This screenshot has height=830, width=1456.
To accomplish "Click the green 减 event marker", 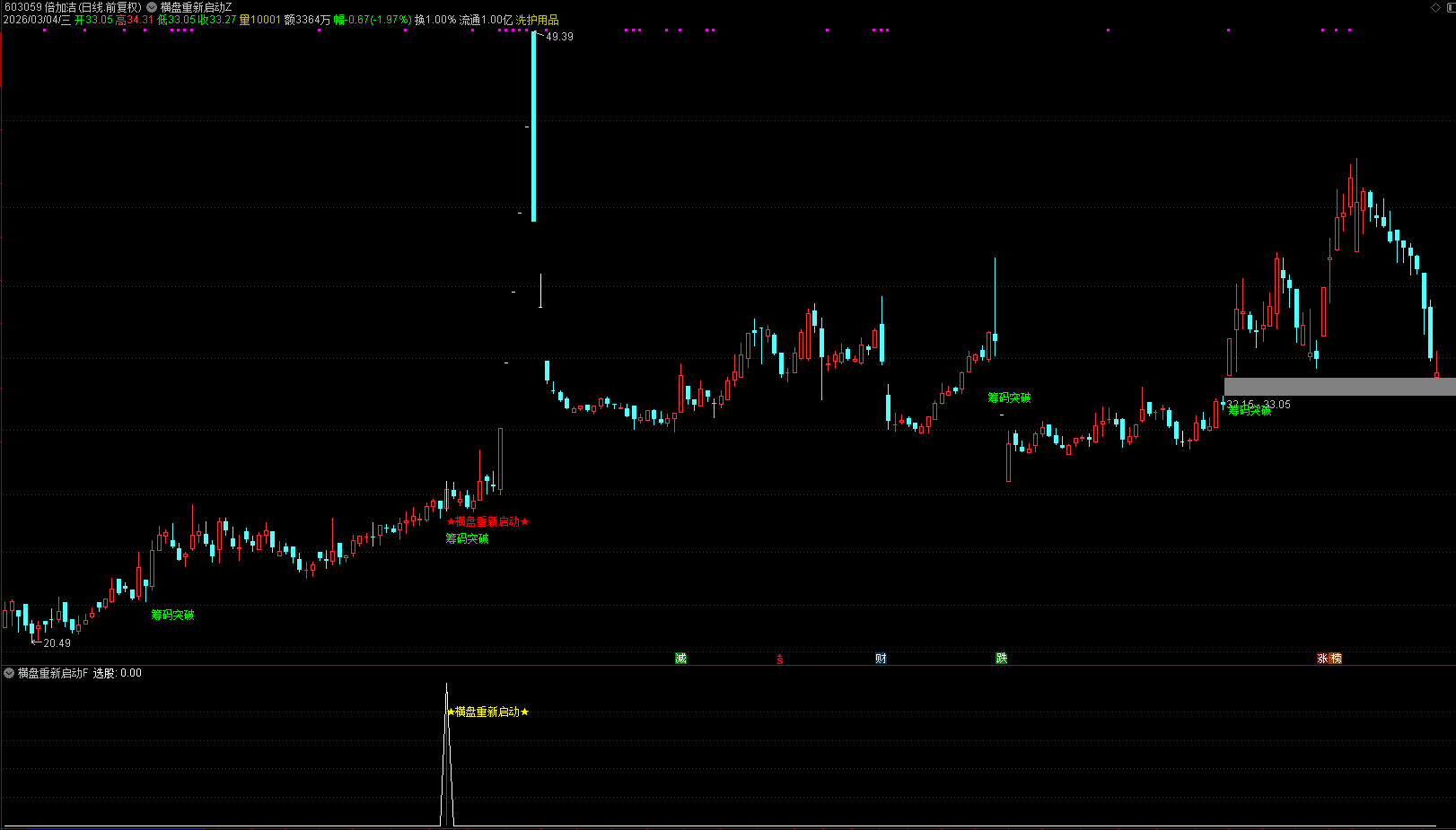I will point(680,659).
